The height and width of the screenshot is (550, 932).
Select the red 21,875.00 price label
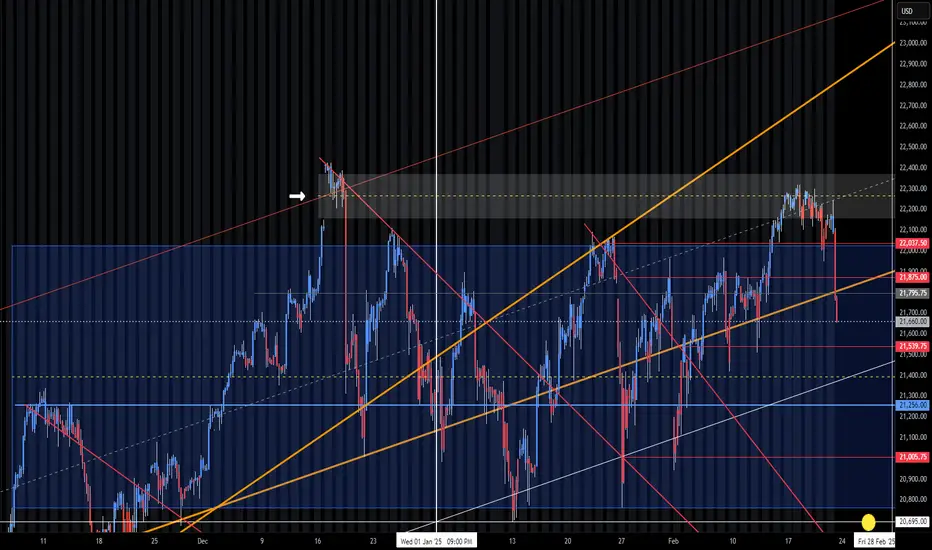912,277
